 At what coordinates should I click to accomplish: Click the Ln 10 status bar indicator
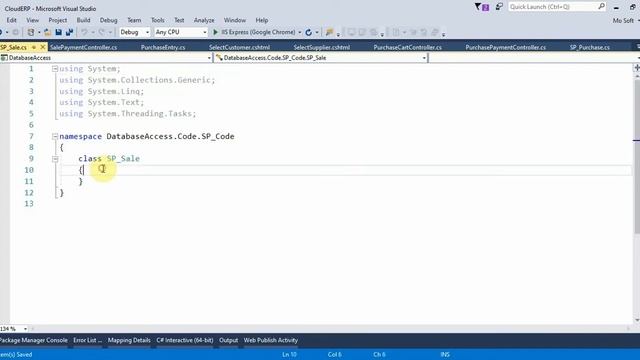pyautogui.click(x=289, y=354)
